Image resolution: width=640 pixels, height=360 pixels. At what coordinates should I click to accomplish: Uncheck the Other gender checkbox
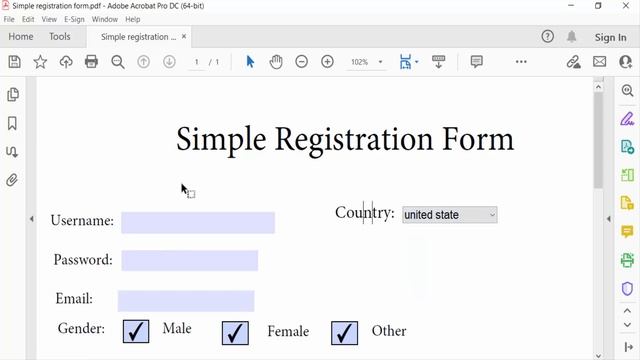(x=344, y=333)
